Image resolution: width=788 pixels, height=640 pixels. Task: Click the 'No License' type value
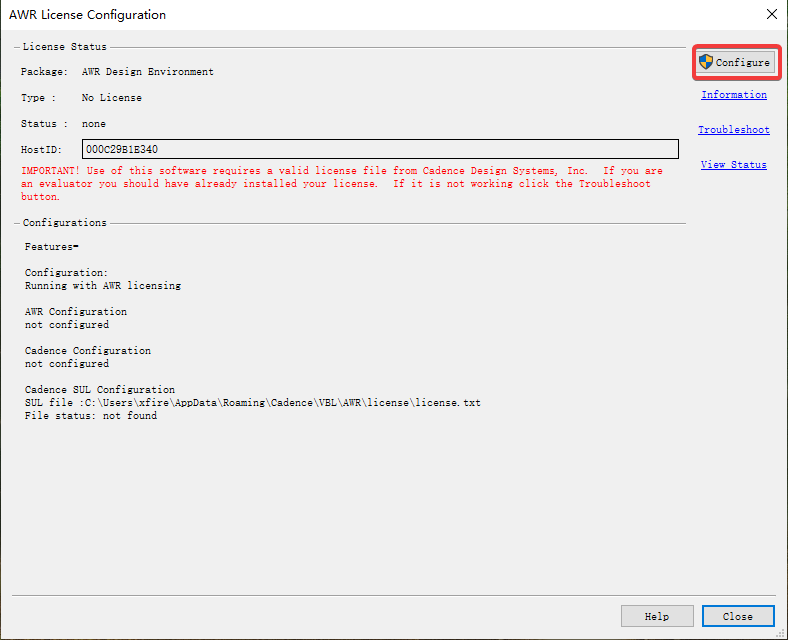tap(112, 98)
